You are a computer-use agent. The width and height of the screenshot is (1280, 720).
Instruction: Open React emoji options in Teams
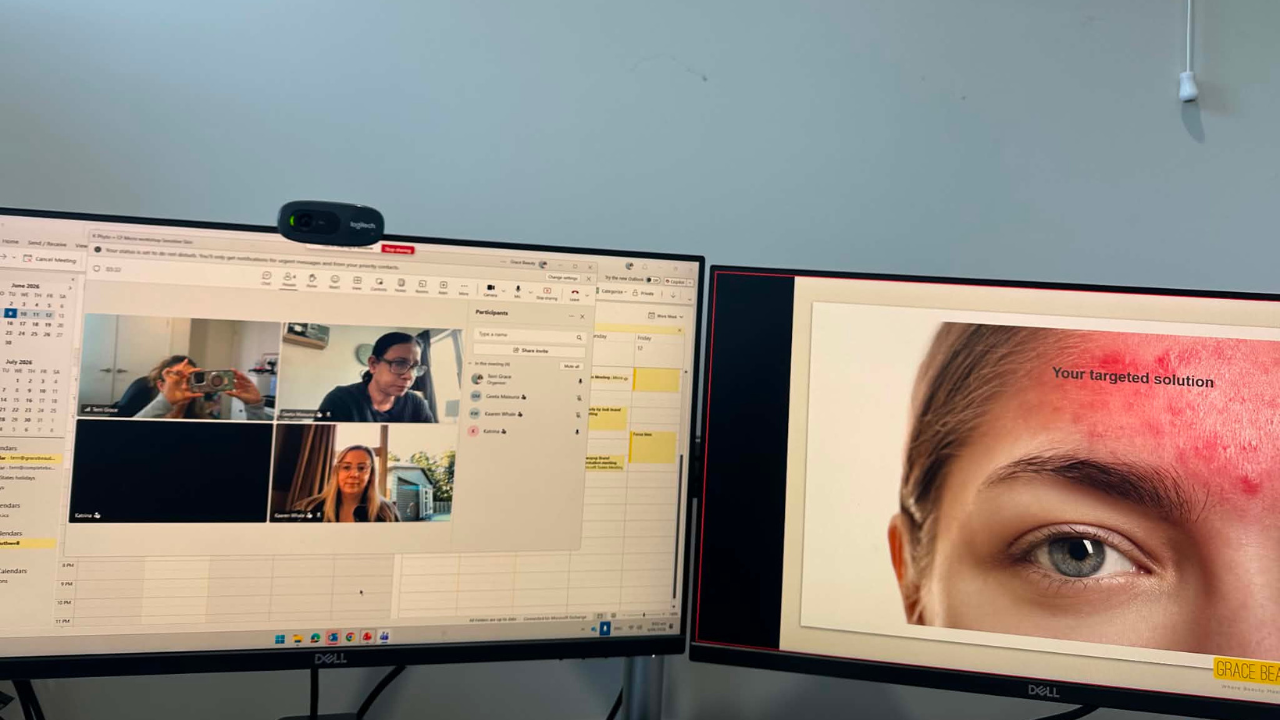[x=334, y=281]
